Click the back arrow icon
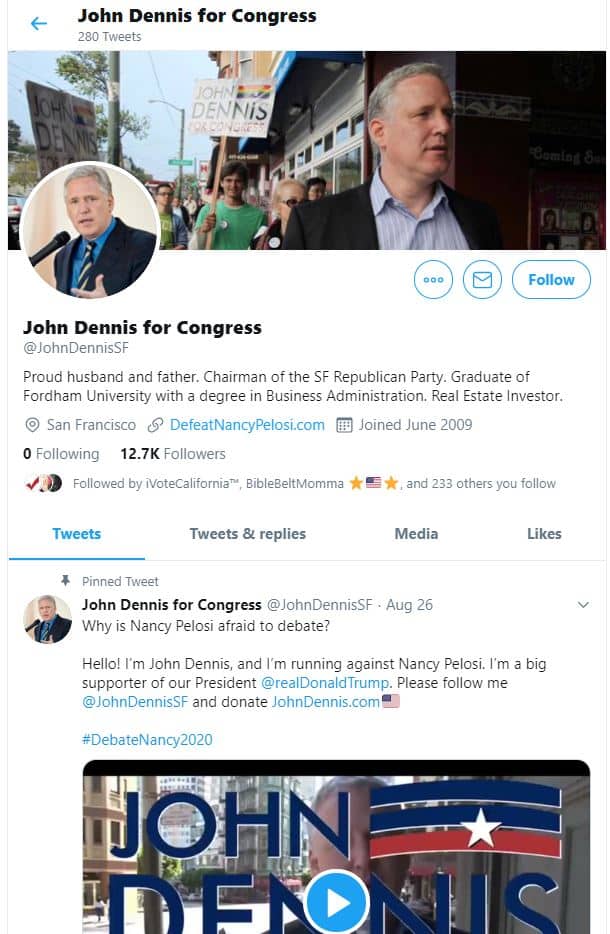Viewport: 610px width, 934px height. click(x=38, y=24)
